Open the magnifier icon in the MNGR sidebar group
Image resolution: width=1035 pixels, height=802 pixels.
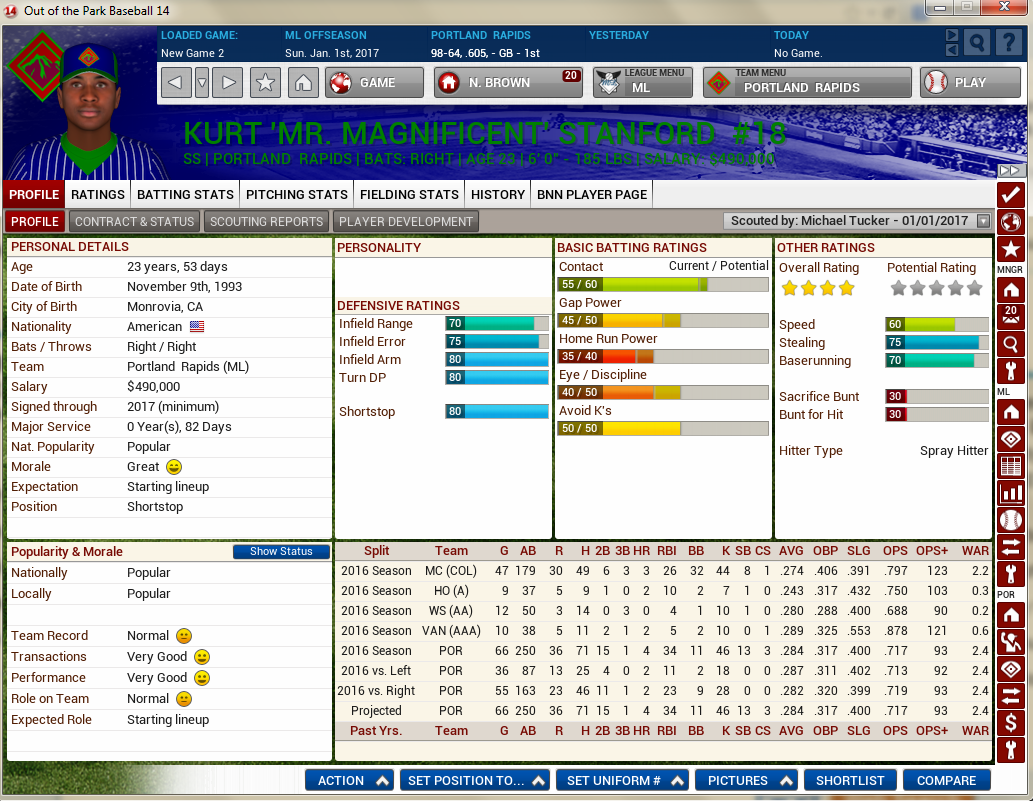coord(1011,344)
